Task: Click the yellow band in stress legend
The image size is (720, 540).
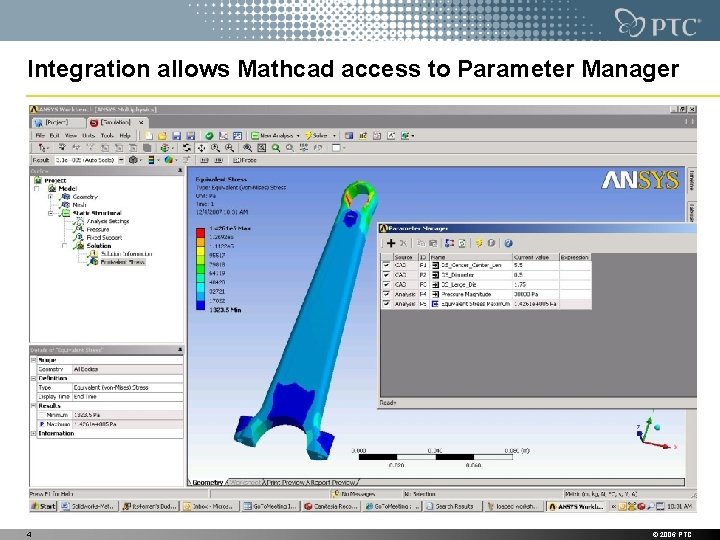Action: click(x=201, y=251)
